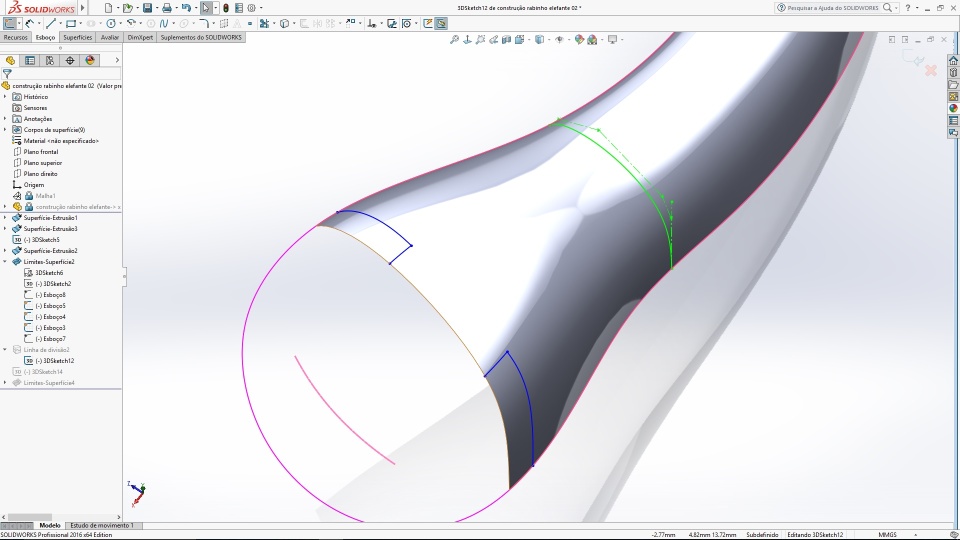
Task: Open the Appearances color ball in task pane
Action: click(953, 108)
